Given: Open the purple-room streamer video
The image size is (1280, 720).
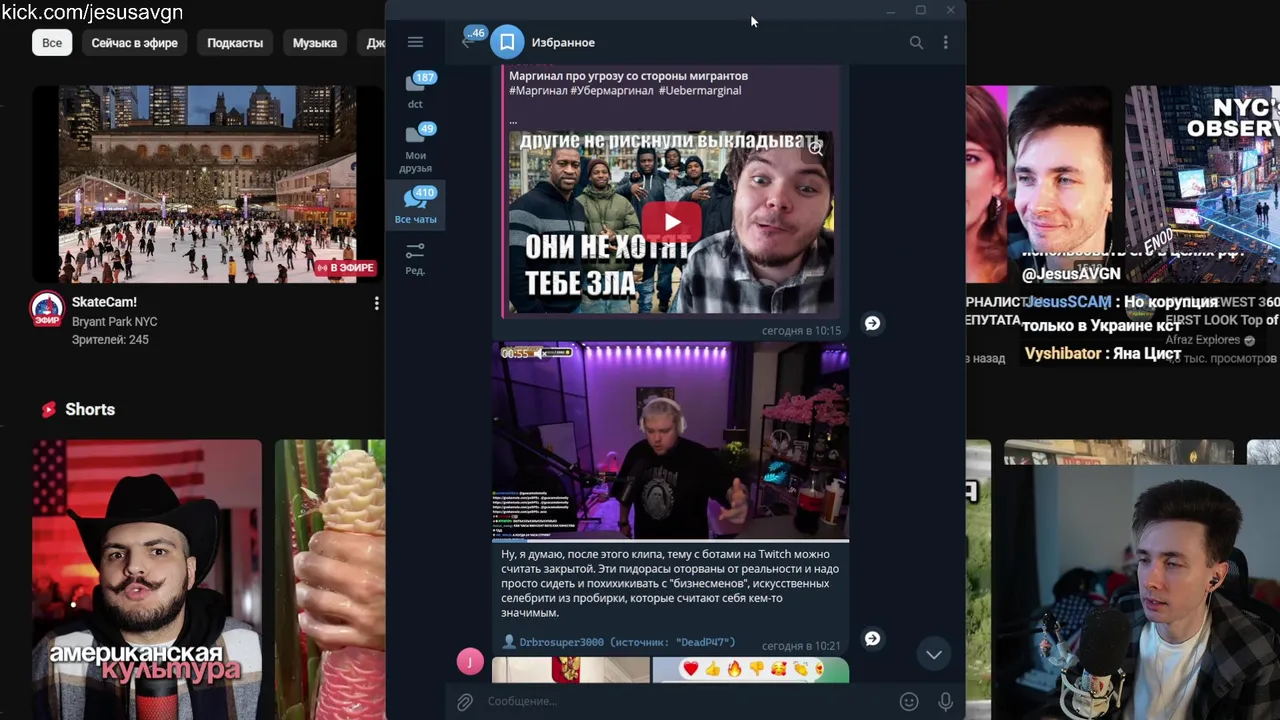Looking at the screenshot, I should click(x=670, y=441).
